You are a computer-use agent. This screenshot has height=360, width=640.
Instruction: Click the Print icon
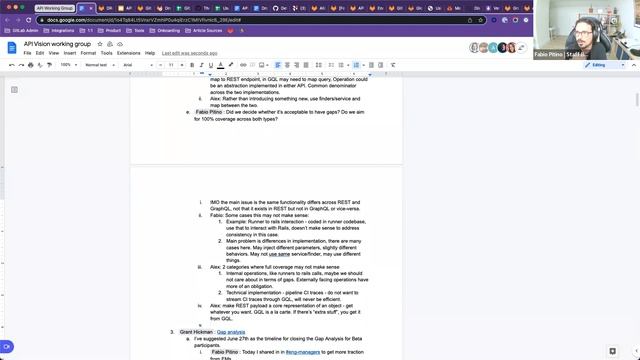point(31,65)
